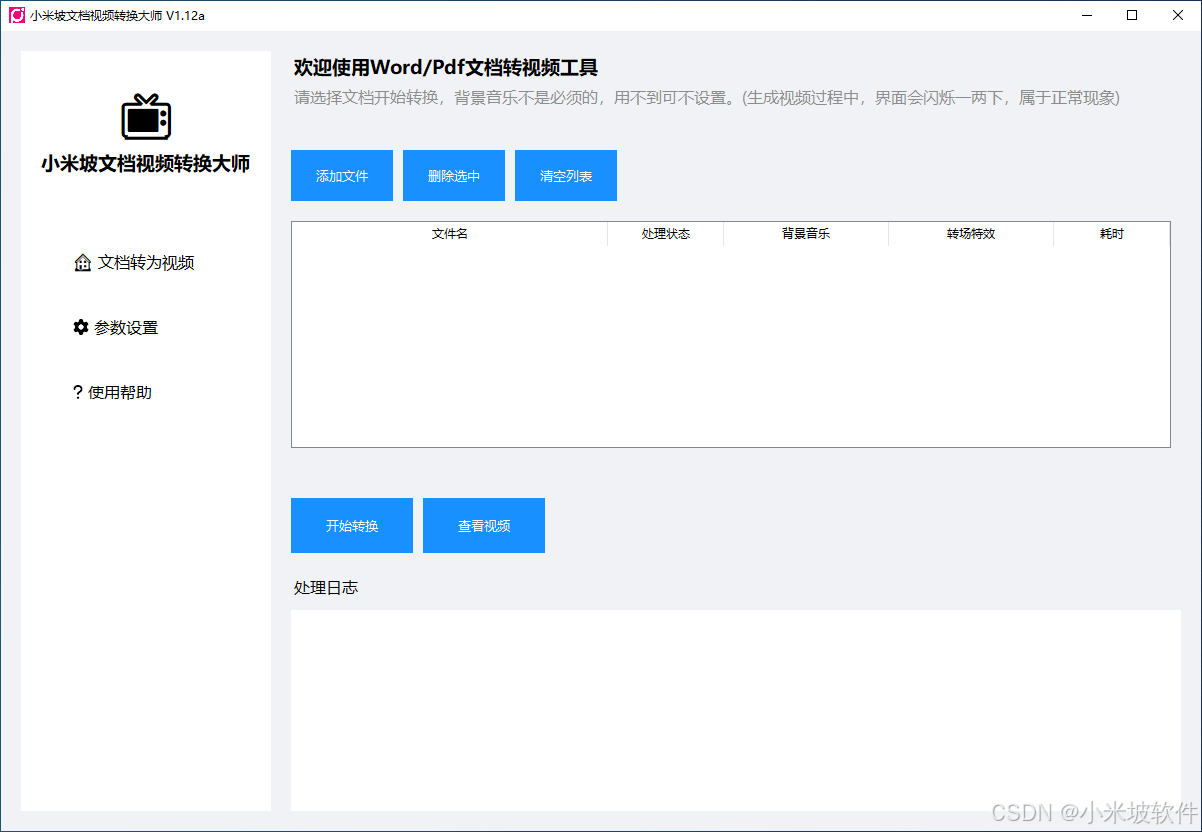Click the 欢迎使用Word/Pdf文档转视频工具 heading
This screenshot has height=832, width=1202.
(x=446, y=68)
